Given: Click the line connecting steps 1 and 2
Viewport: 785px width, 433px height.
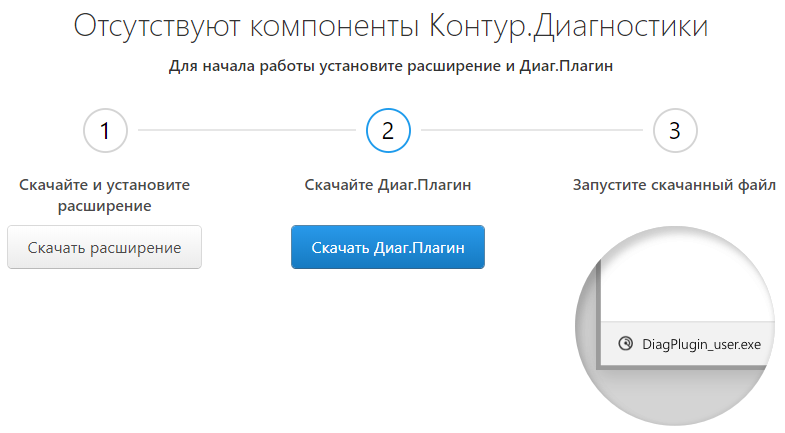Looking at the screenshot, I should click(245, 130).
